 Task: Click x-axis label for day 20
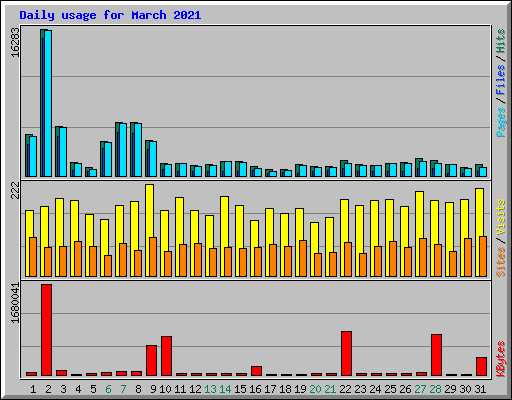click(315, 389)
